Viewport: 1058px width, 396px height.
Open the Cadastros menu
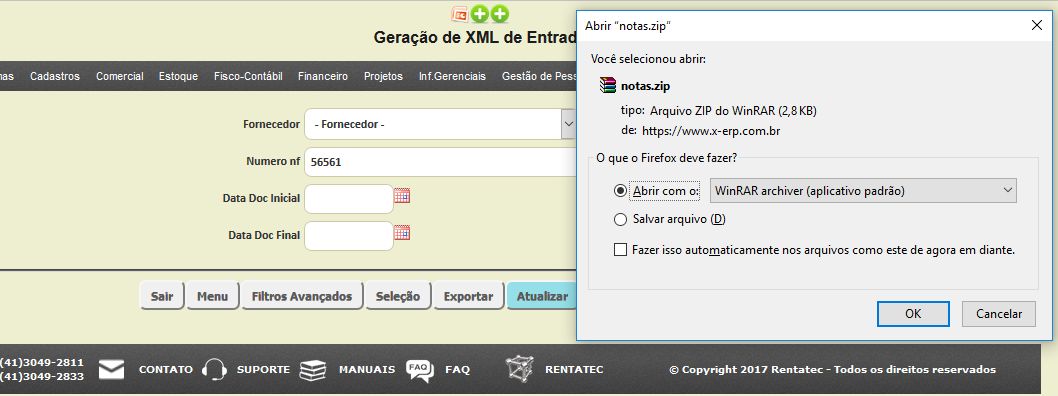(55, 76)
